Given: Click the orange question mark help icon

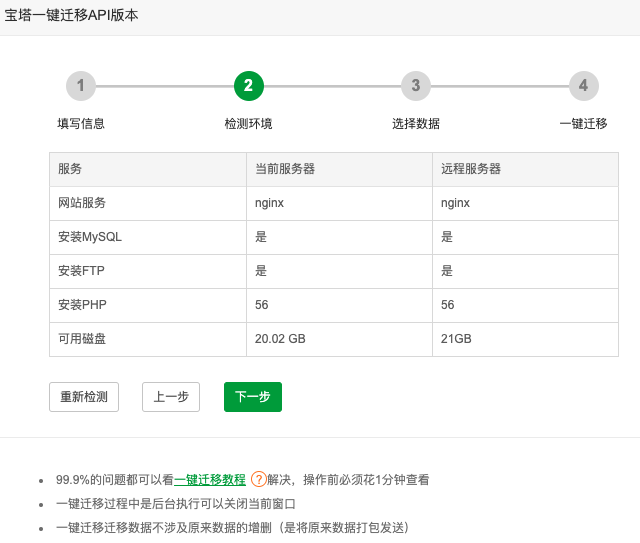Looking at the screenshot, I should coord(258,479).
